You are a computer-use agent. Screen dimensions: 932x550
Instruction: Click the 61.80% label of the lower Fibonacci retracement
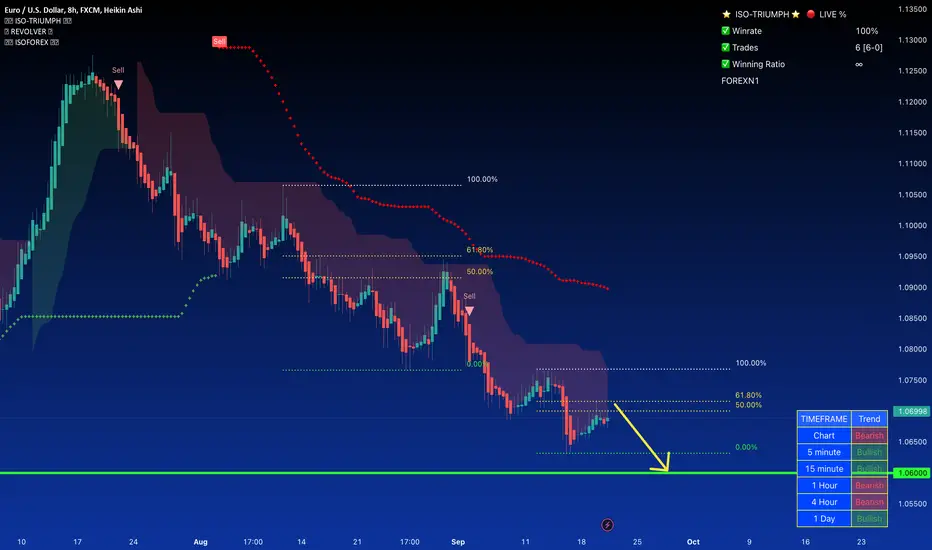pyautogui.click(x=748, y=395)
